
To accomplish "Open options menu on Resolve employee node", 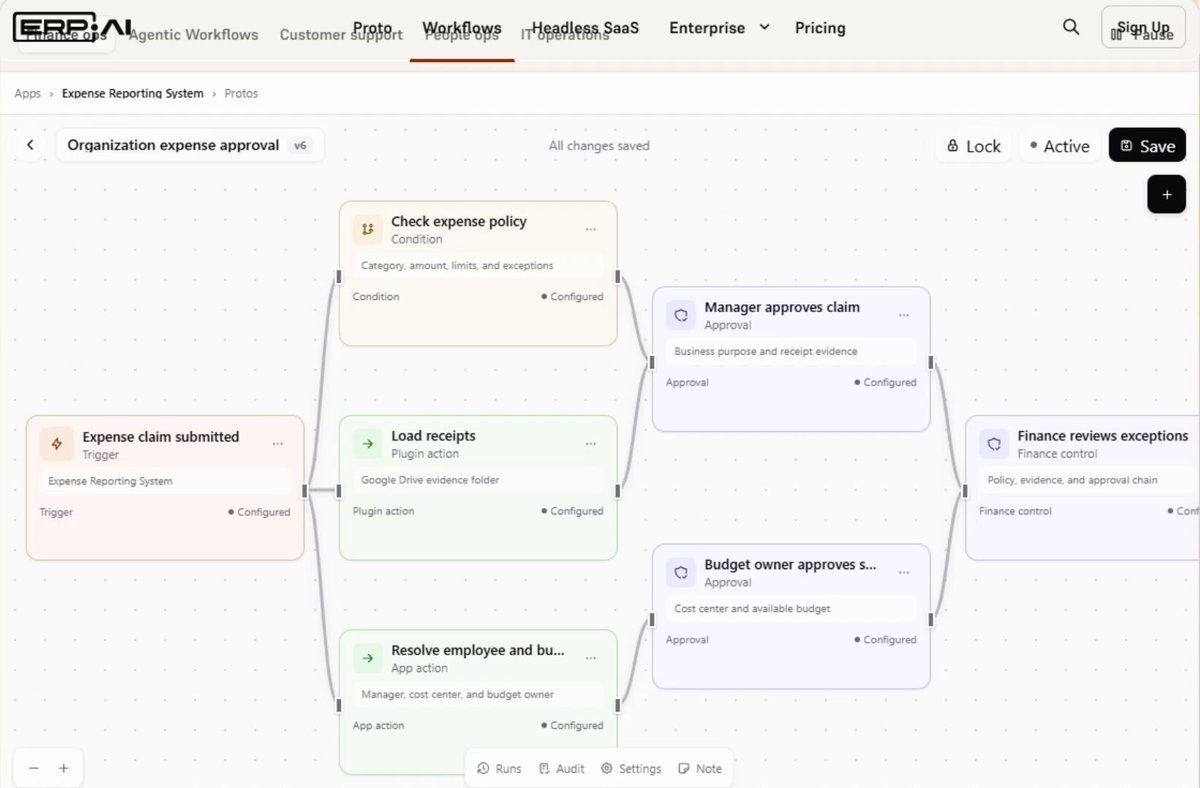I will pyautogui.click(x=591, y=658).
